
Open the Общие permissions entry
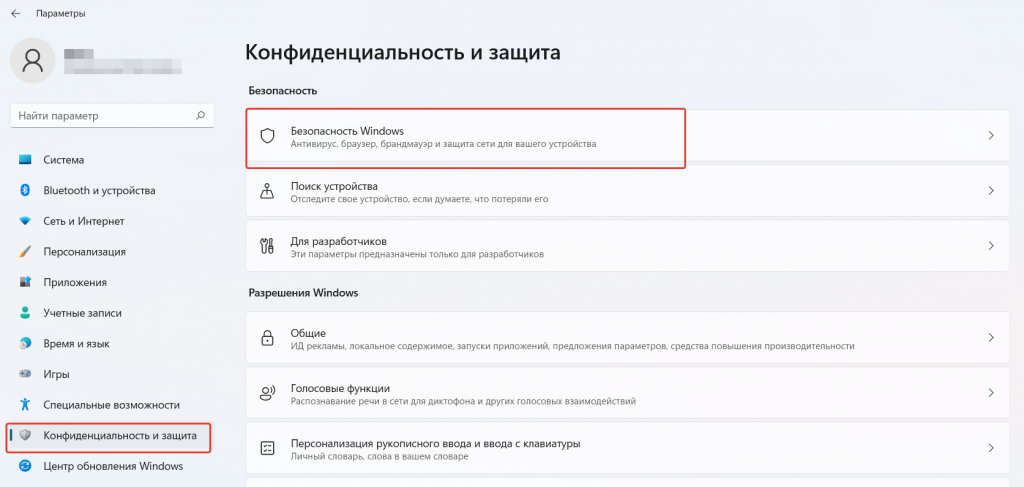pyautogui.click(x=628, y=338)
